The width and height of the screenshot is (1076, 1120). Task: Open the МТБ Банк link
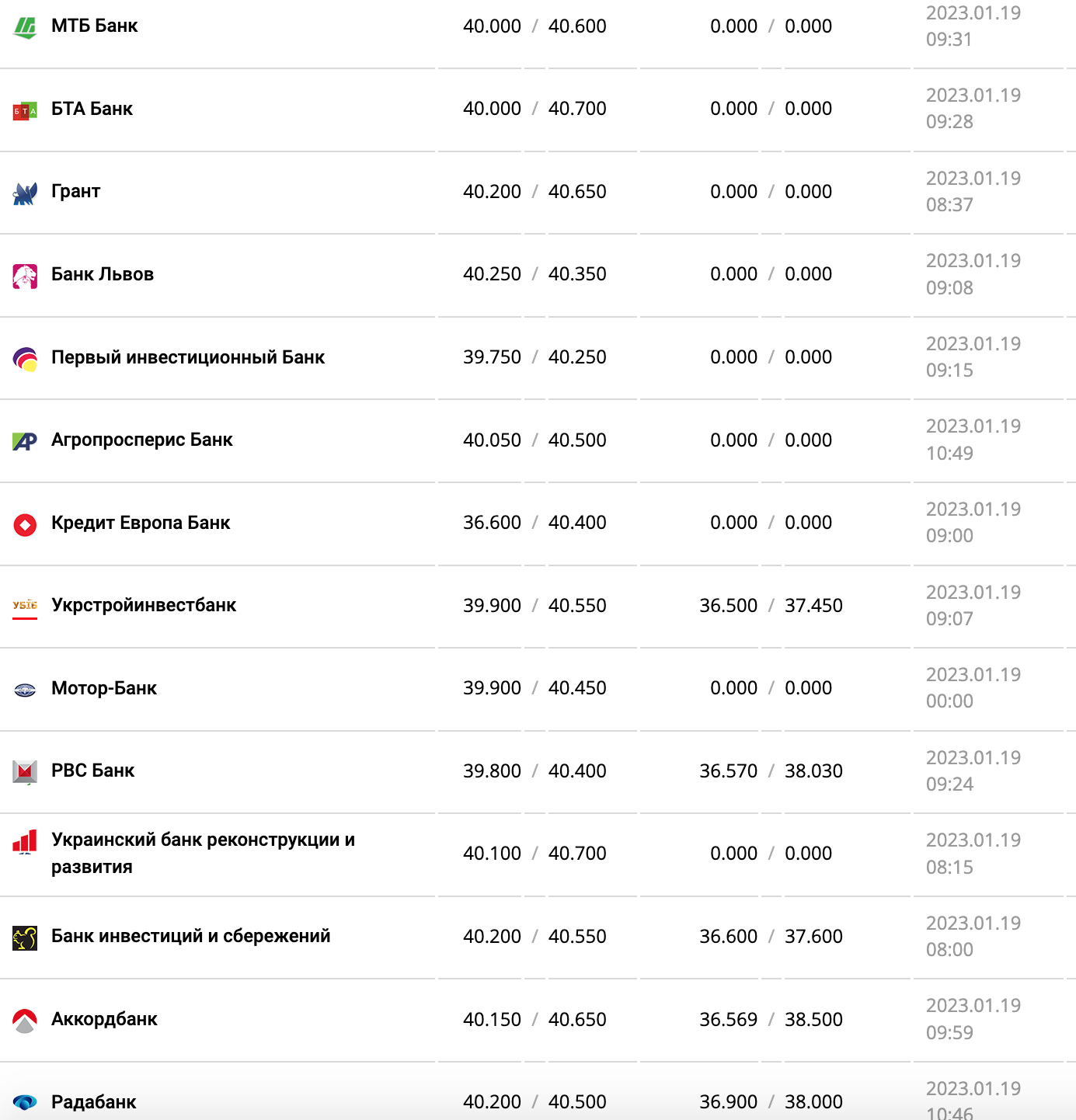94,26
